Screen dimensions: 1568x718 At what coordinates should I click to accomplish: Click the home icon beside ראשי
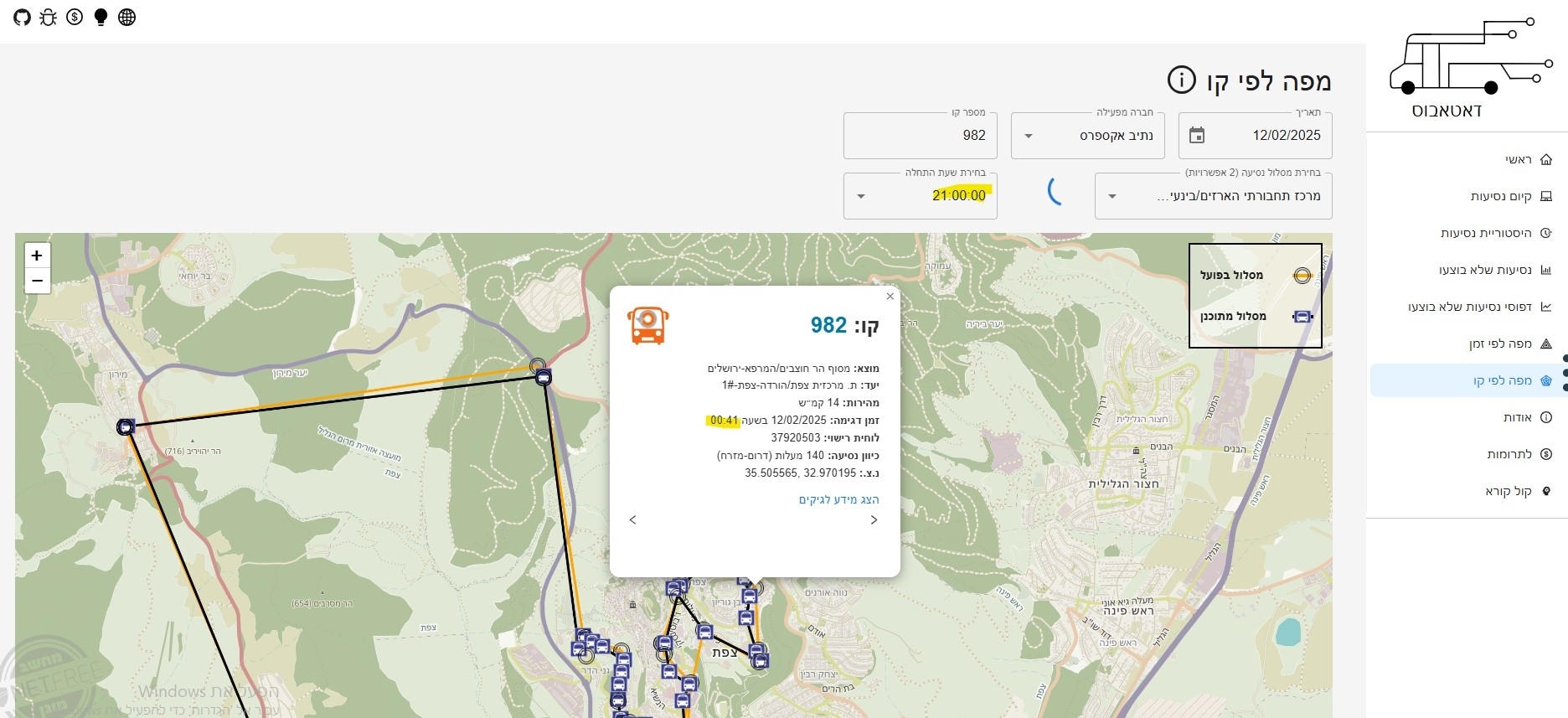[1546, 159]
